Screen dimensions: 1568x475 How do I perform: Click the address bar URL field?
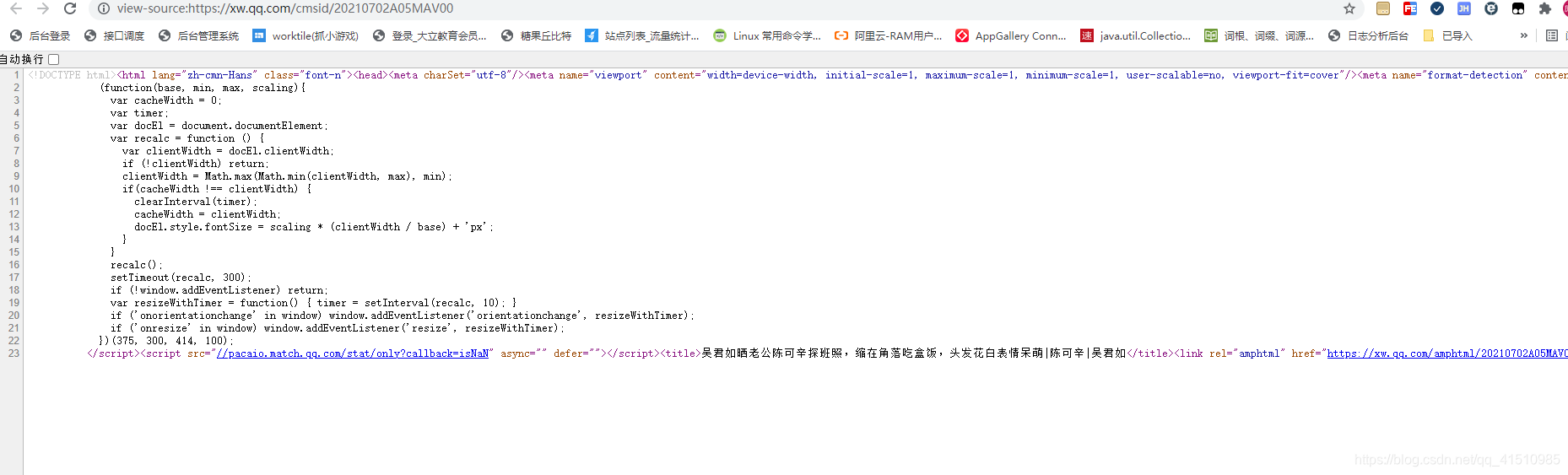point(726,8)
